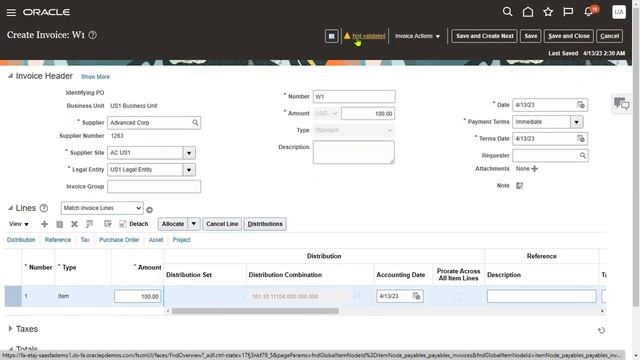Add a new invoice line with plus icon
Screen dimensions: 640x360
[44, 224]
